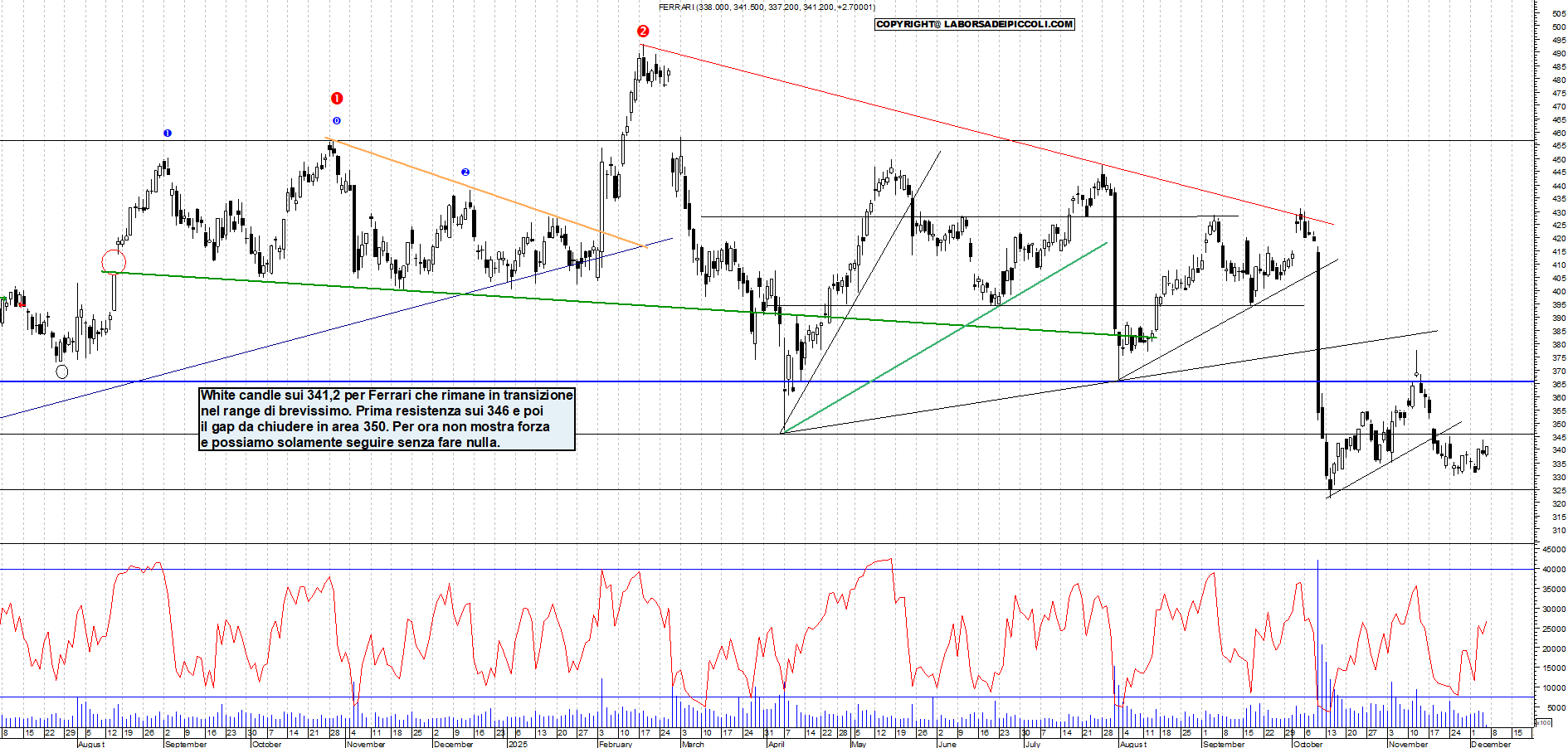The image size is (1568, 748).
Task: Click the February label on the time axis
Action: (616, 744)
